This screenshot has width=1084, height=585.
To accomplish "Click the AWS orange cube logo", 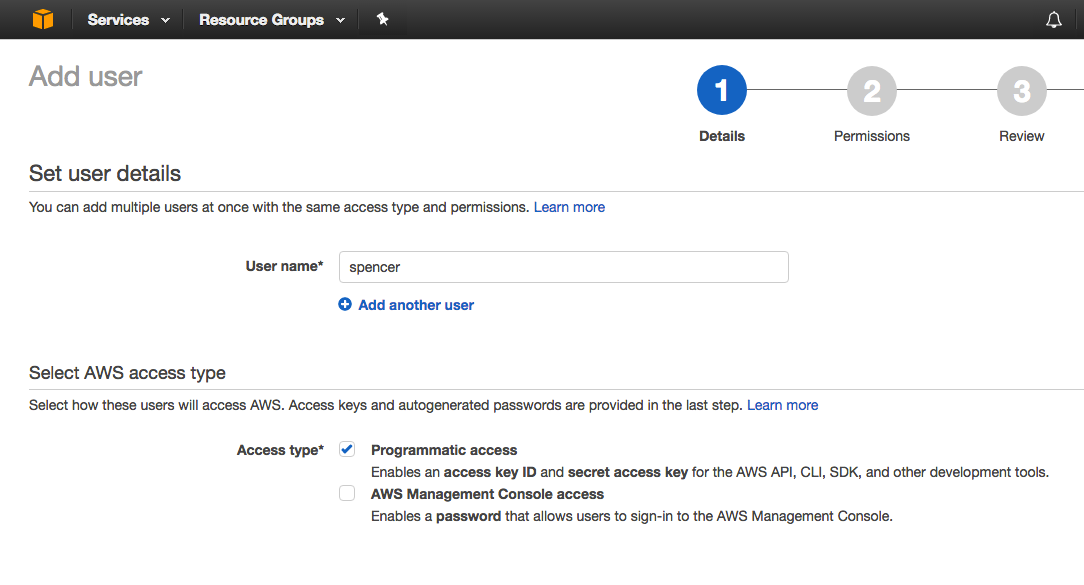I will (43, 19).
